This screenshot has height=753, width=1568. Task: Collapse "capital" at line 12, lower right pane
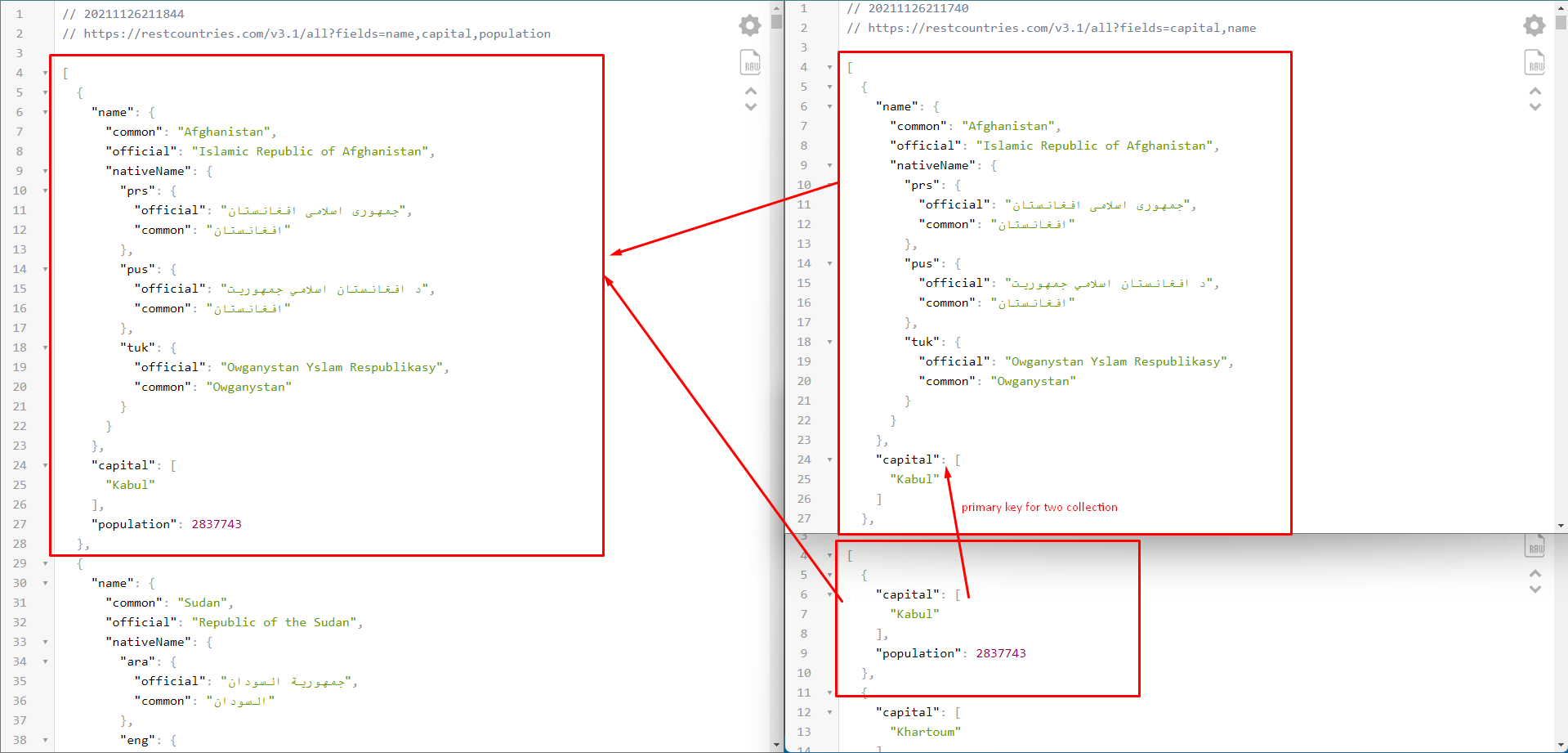(x=829, y=712)
